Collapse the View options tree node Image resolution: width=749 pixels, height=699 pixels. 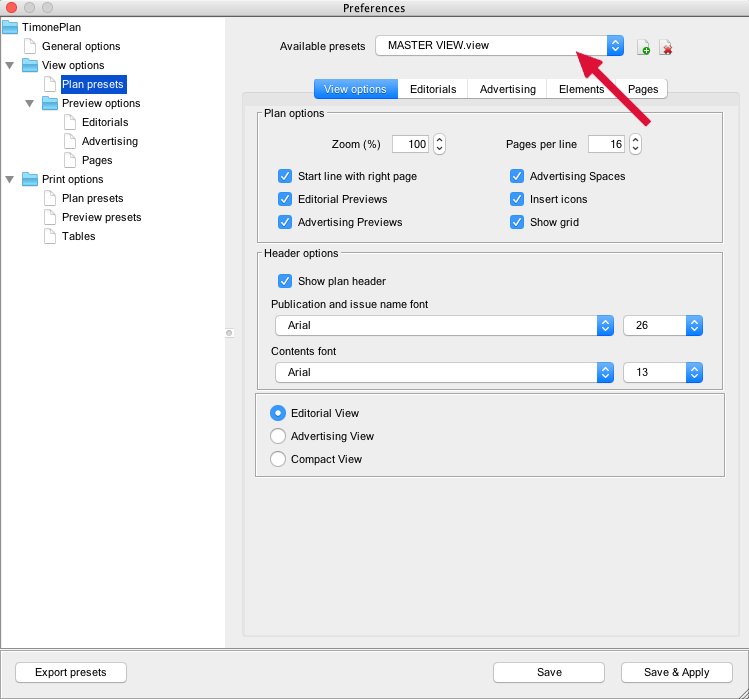point(10,65)
